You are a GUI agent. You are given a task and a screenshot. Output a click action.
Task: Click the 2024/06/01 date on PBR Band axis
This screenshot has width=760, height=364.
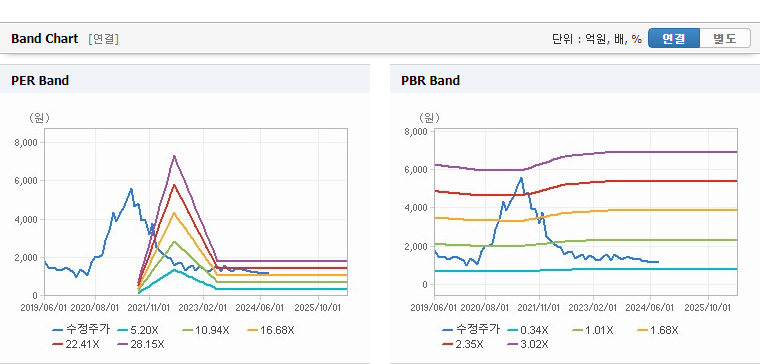coord(649,308)
